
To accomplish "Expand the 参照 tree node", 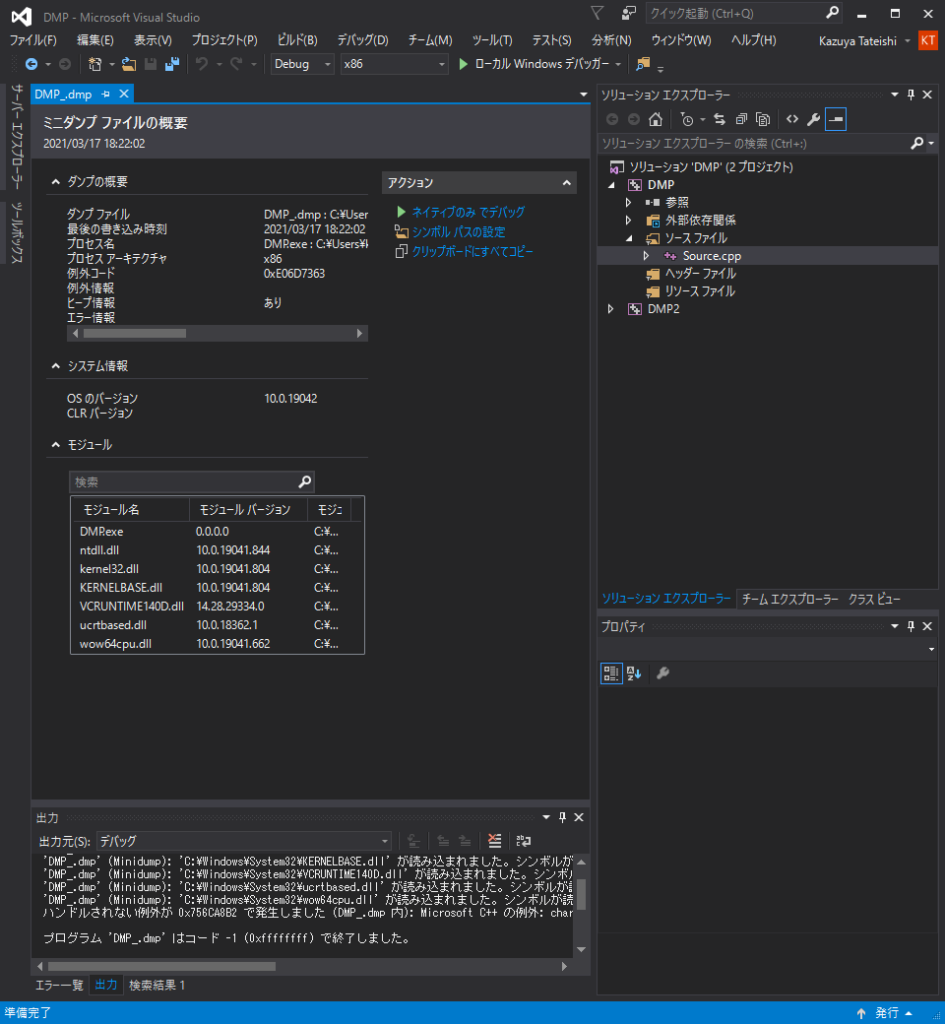I will click(628, 202).
